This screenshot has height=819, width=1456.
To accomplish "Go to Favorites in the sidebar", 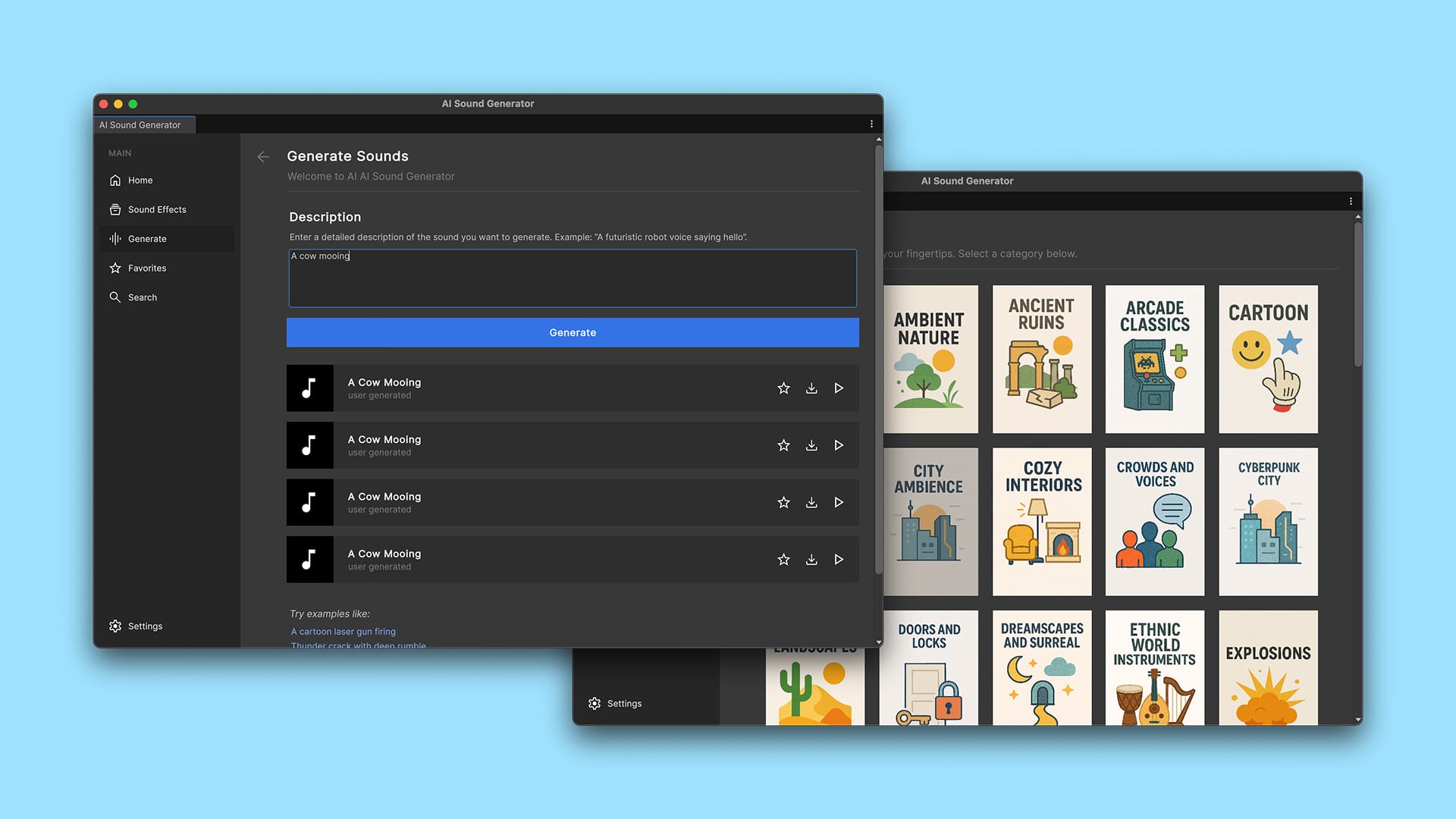I will pos(146,268).
